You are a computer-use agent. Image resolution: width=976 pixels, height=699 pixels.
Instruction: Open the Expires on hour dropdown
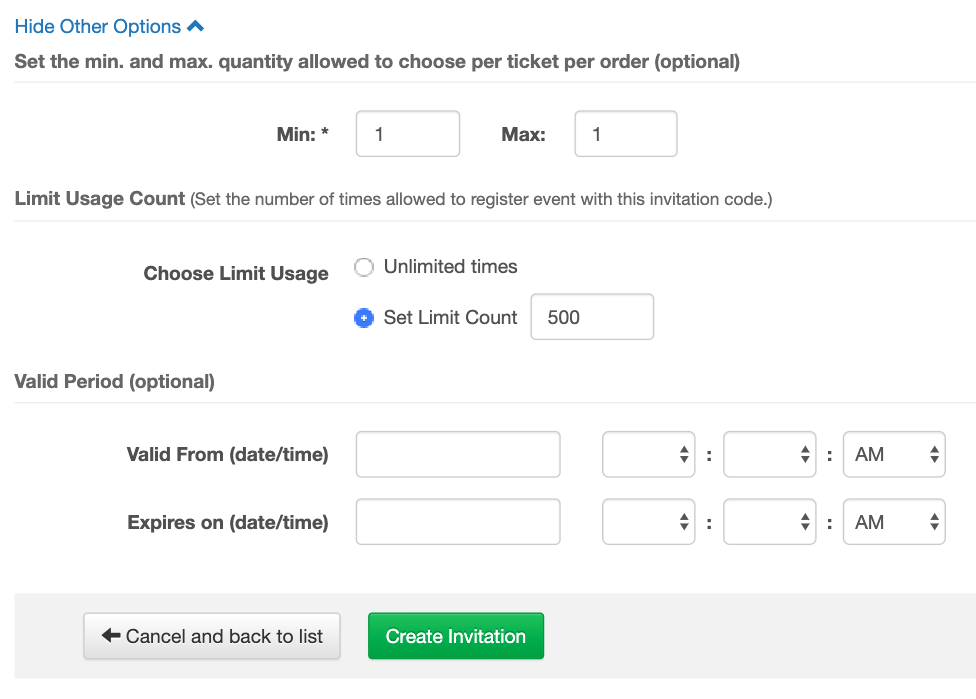pos(649,522)
